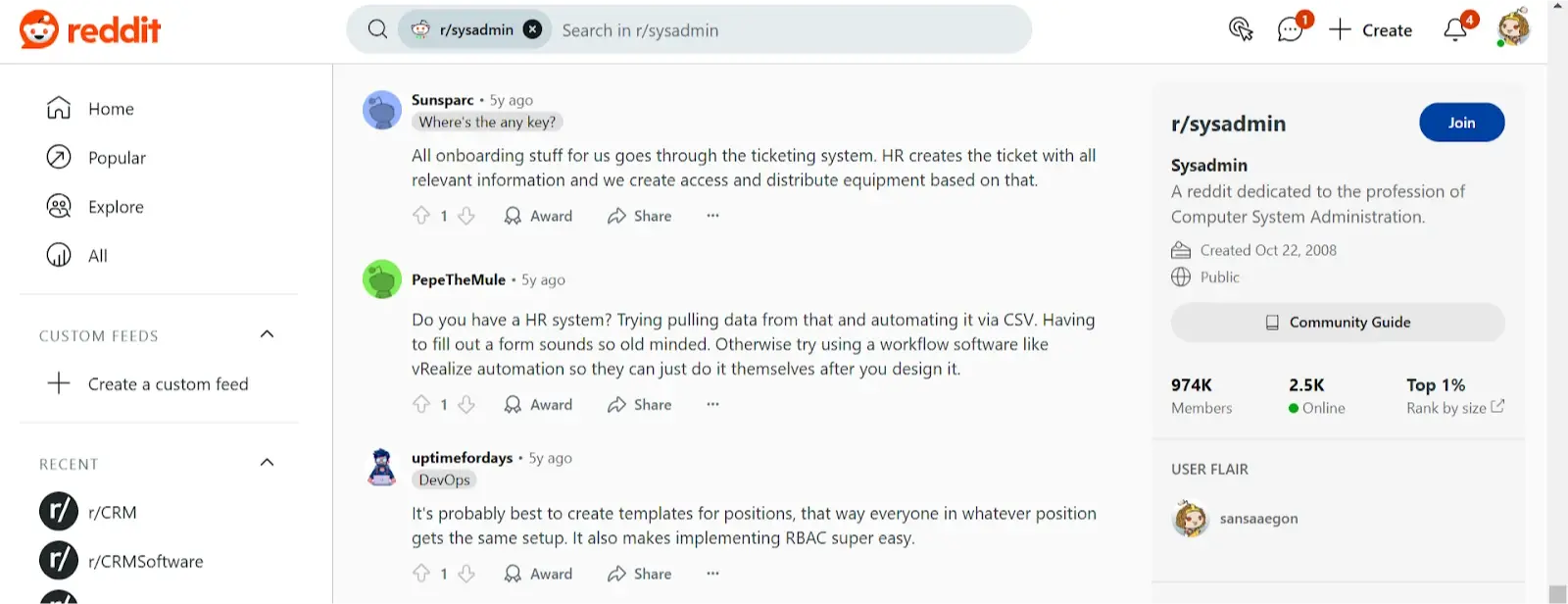Open more options on Sunsparc's comment
This screenshot has height=604, width=1568.
(711, 216)
